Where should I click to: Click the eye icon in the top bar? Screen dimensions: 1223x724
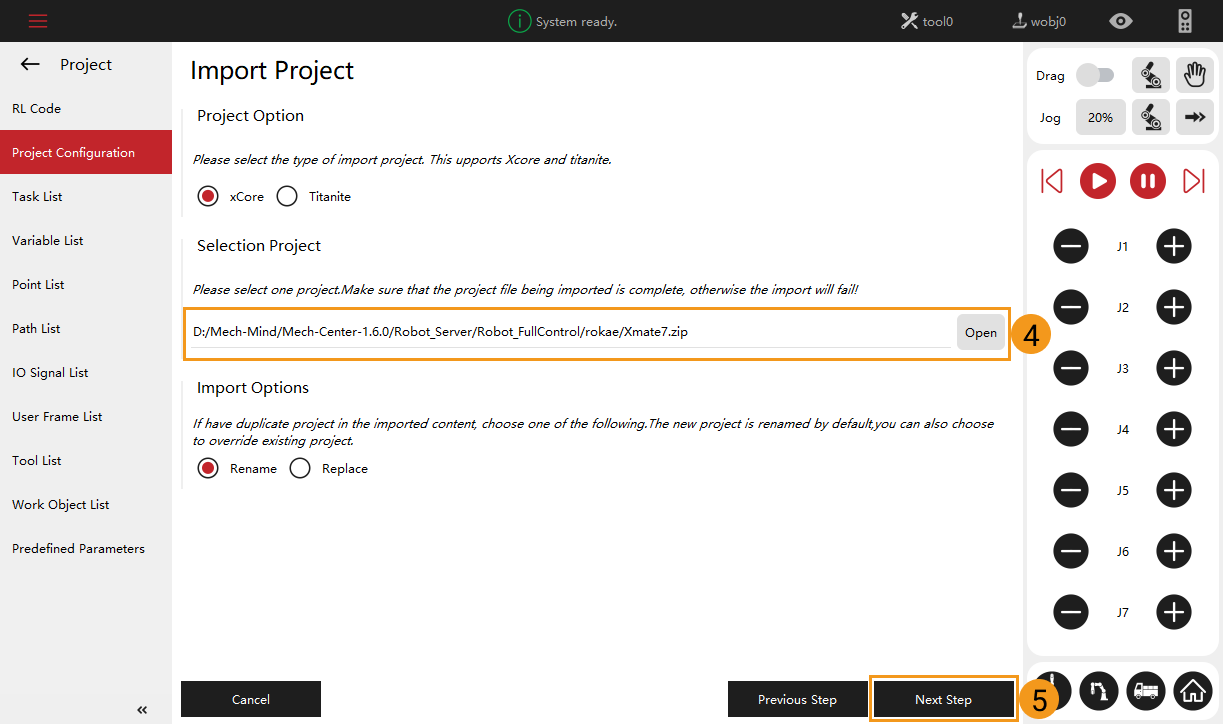1120,20
